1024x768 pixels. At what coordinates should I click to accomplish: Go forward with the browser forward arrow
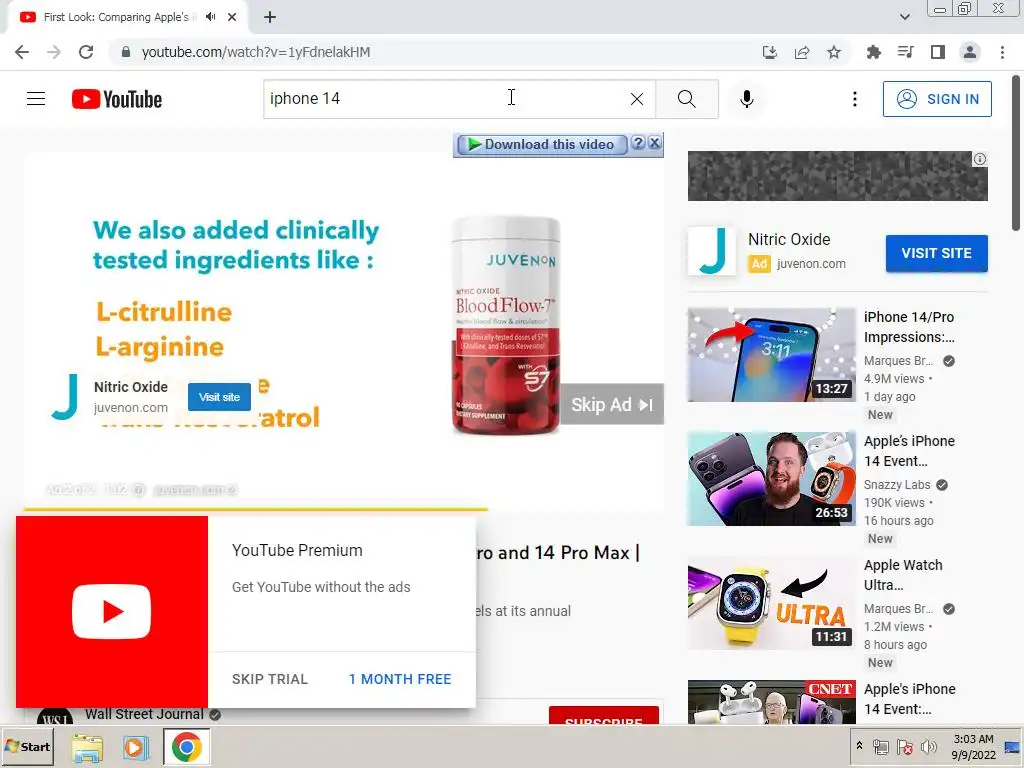click(54, 52)
